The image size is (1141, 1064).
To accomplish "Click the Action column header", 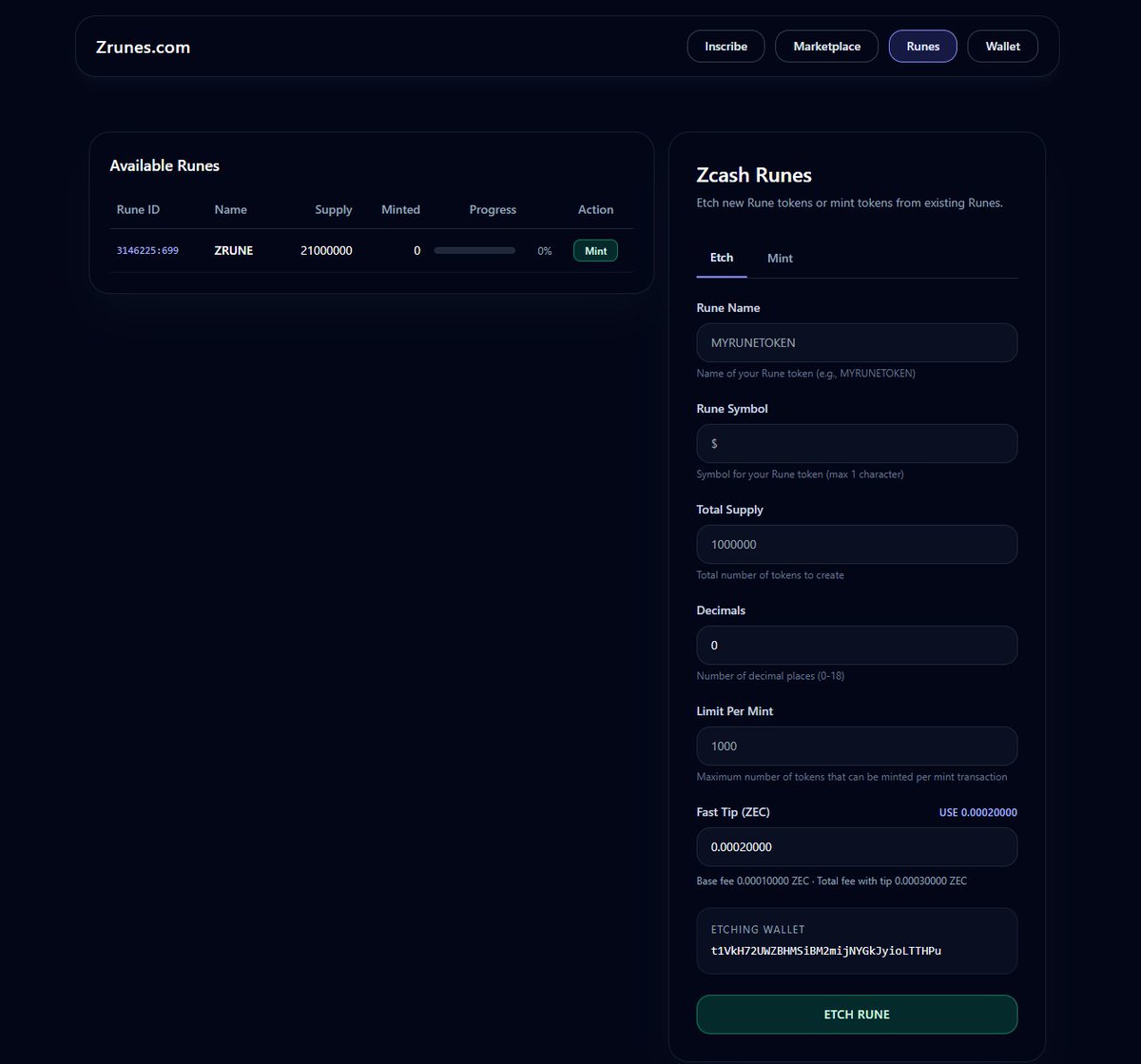I will pyautogui.click(x=596, y=209).
